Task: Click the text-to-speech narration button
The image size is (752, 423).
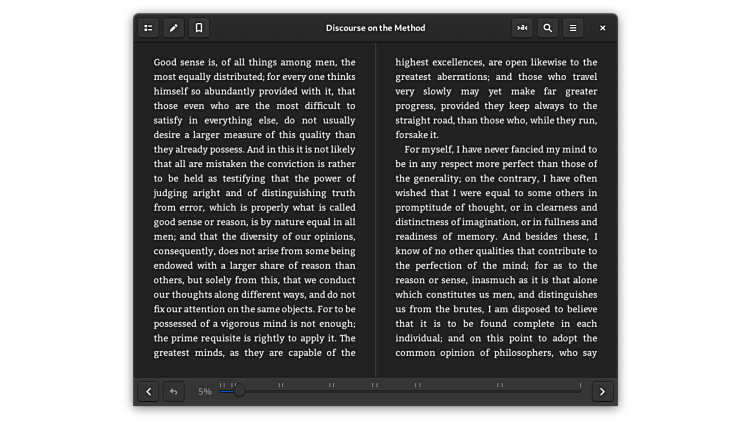Action: (x=522, y=28)
